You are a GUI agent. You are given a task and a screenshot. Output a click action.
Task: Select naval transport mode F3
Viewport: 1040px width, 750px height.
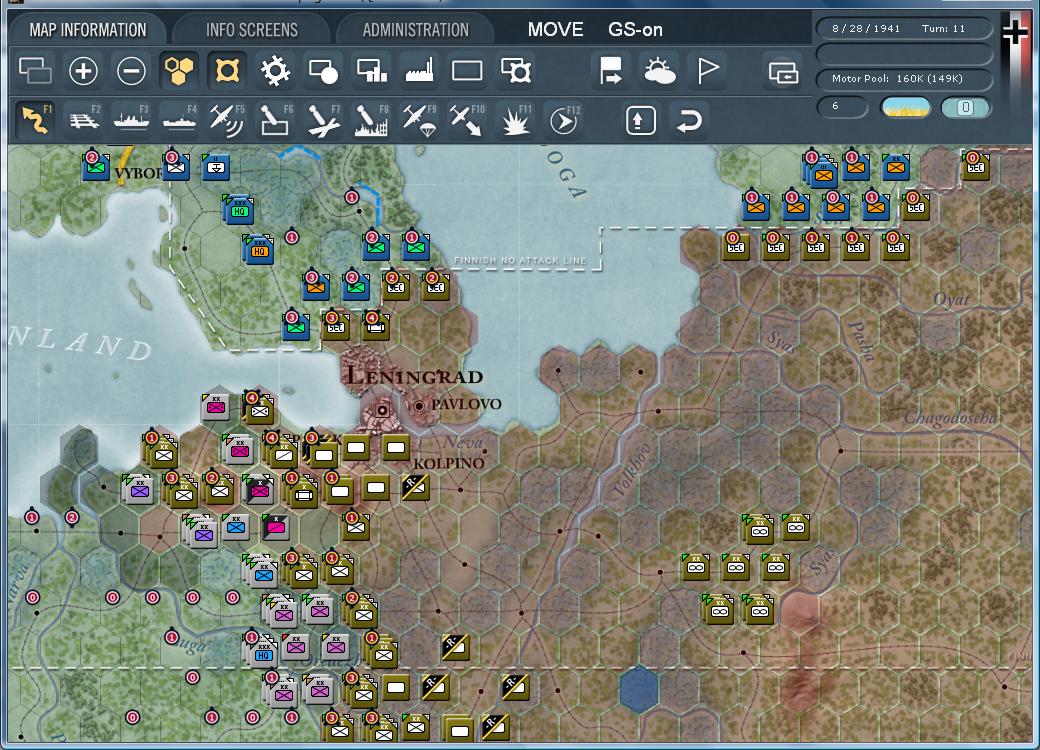tap(132, 120)
